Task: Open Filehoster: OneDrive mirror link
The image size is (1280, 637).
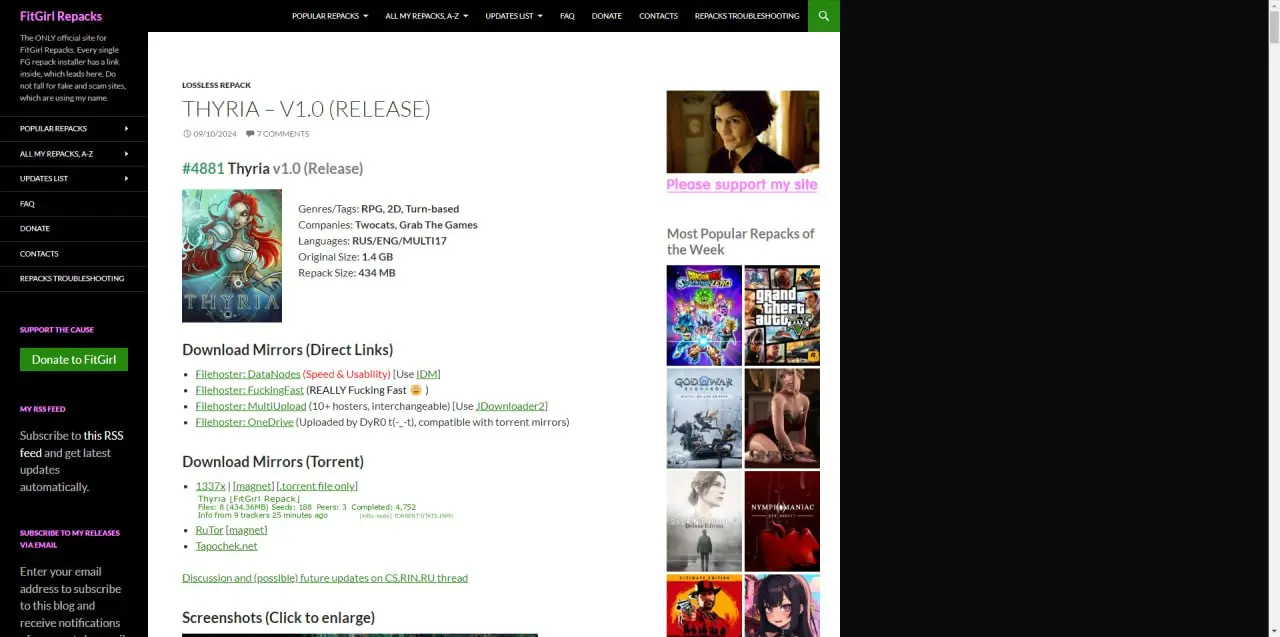Action: pyautogui.click(x=245, y=422)
